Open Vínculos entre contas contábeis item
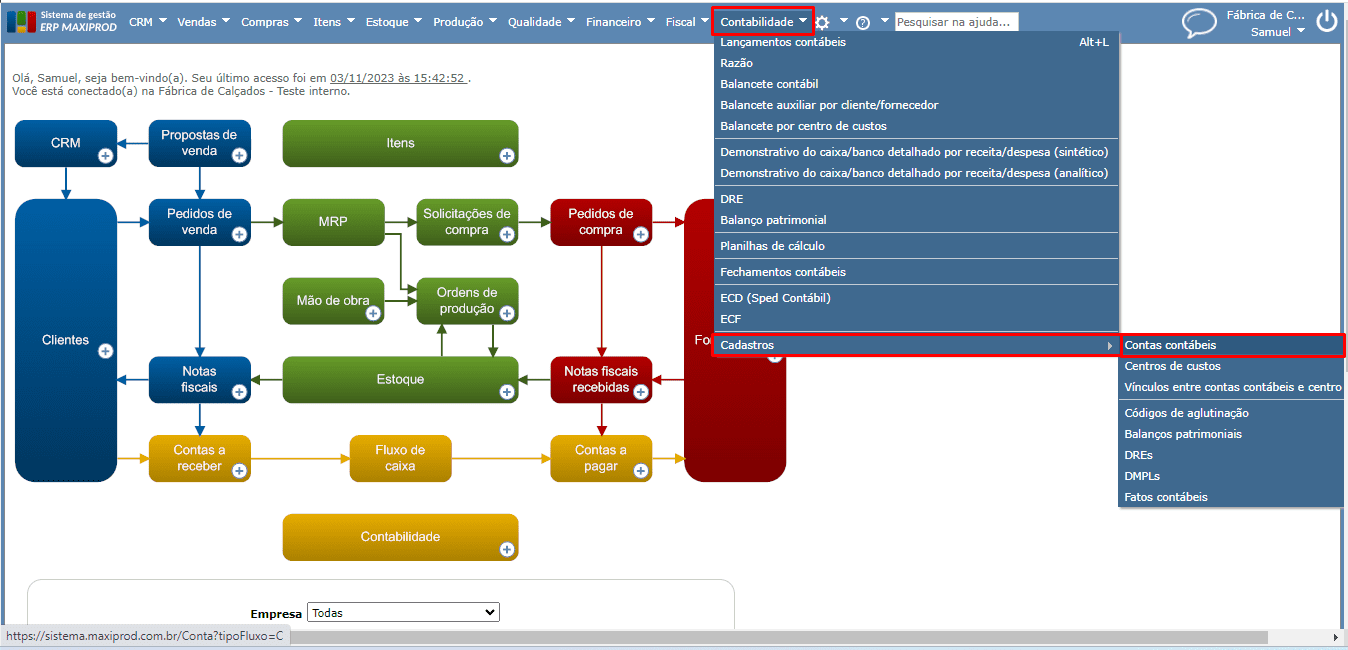This screenshot has width=1348, height=650. tap(1232, 387)
